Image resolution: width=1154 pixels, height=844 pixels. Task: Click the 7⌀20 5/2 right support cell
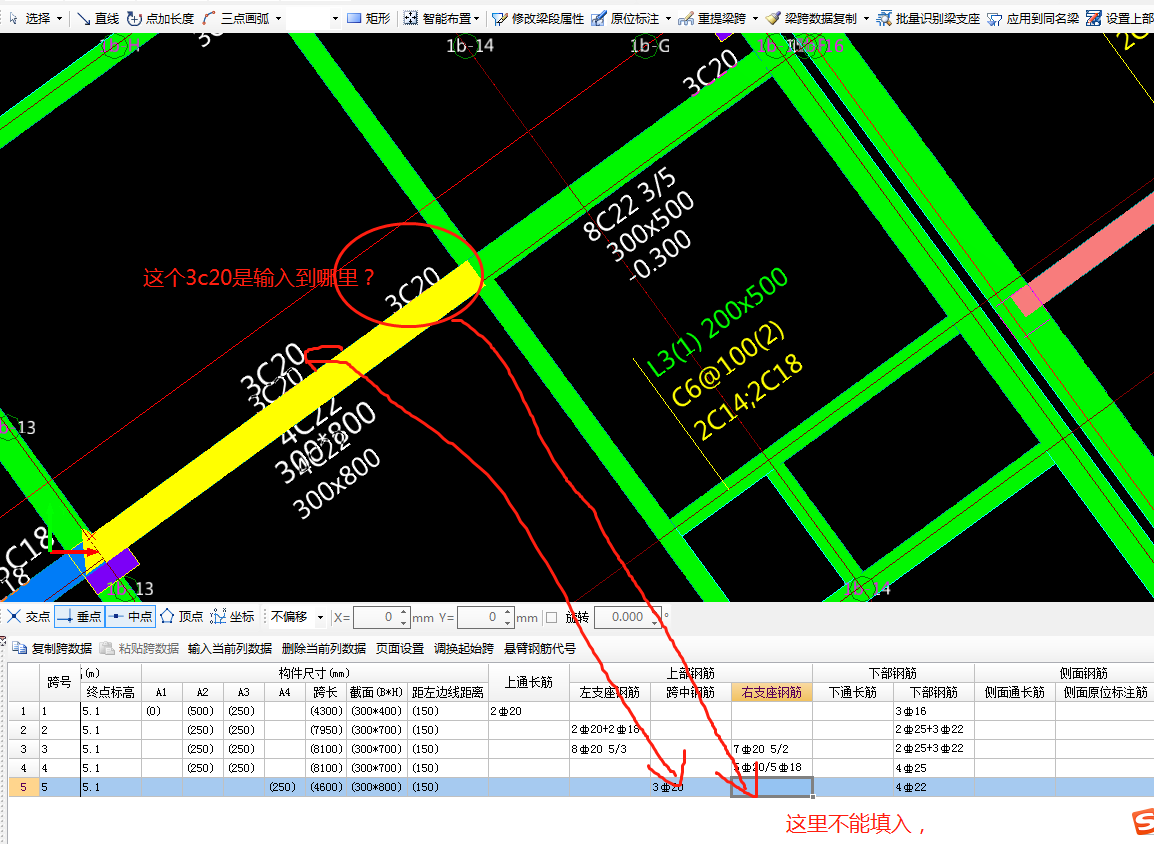click(x=771, y=749)
